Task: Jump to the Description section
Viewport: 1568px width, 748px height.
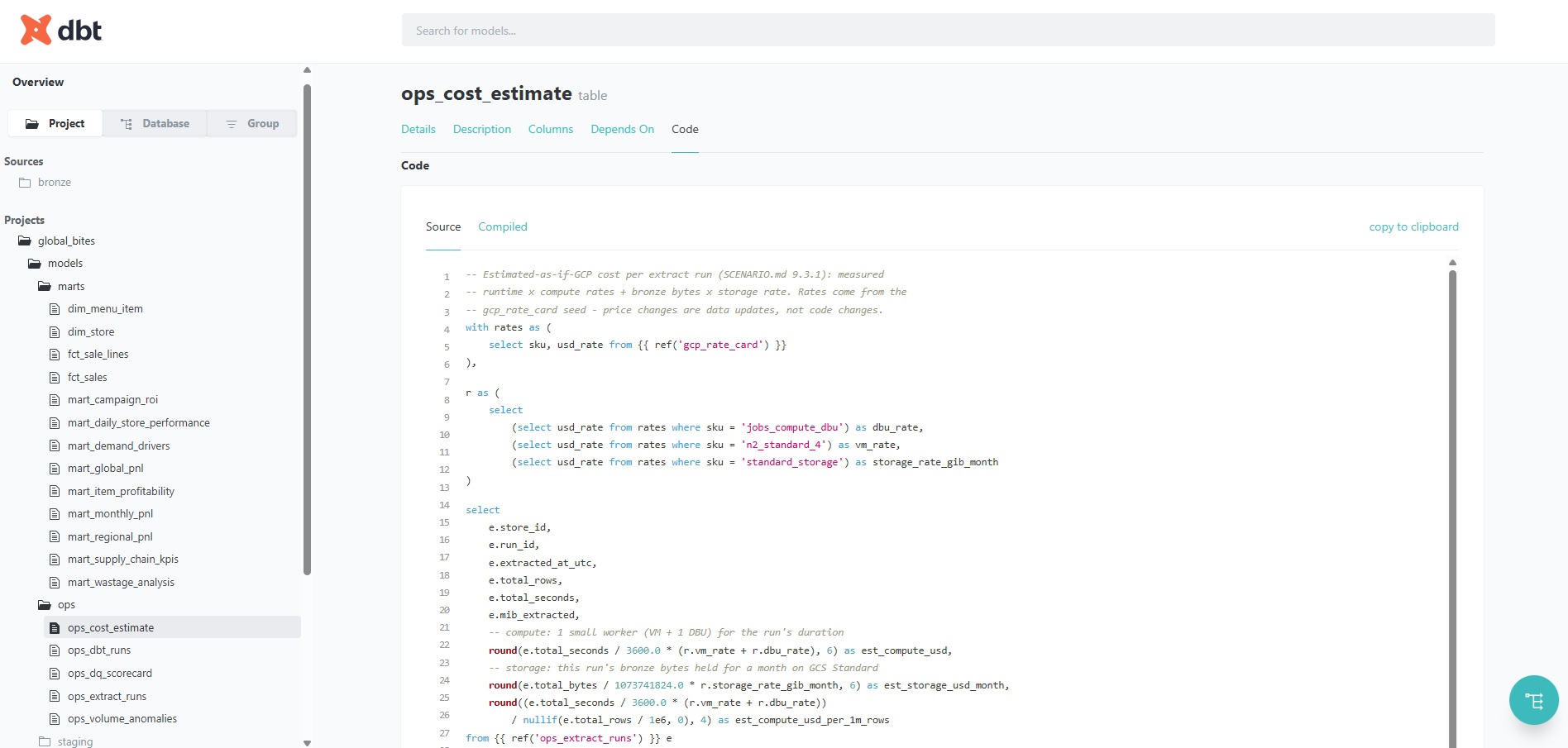Action: point(482,129)
